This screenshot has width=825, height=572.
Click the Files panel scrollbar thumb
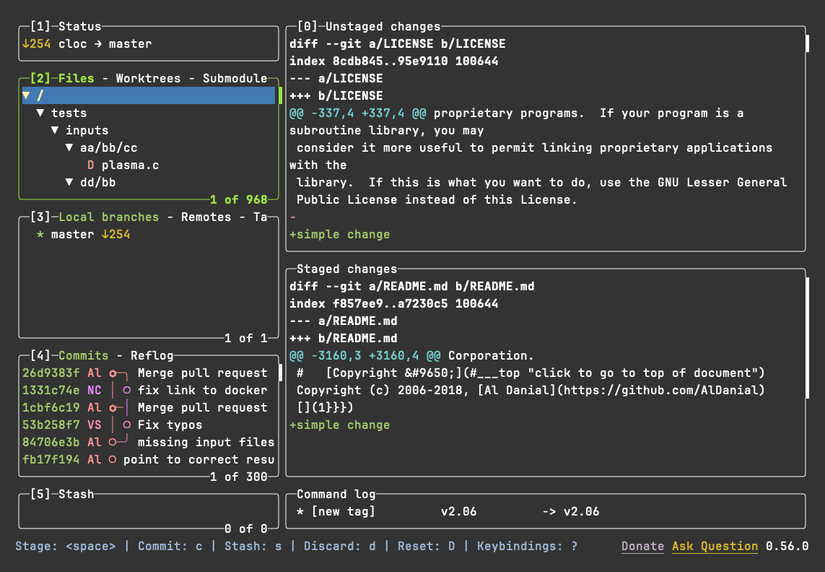coord(280,95)
